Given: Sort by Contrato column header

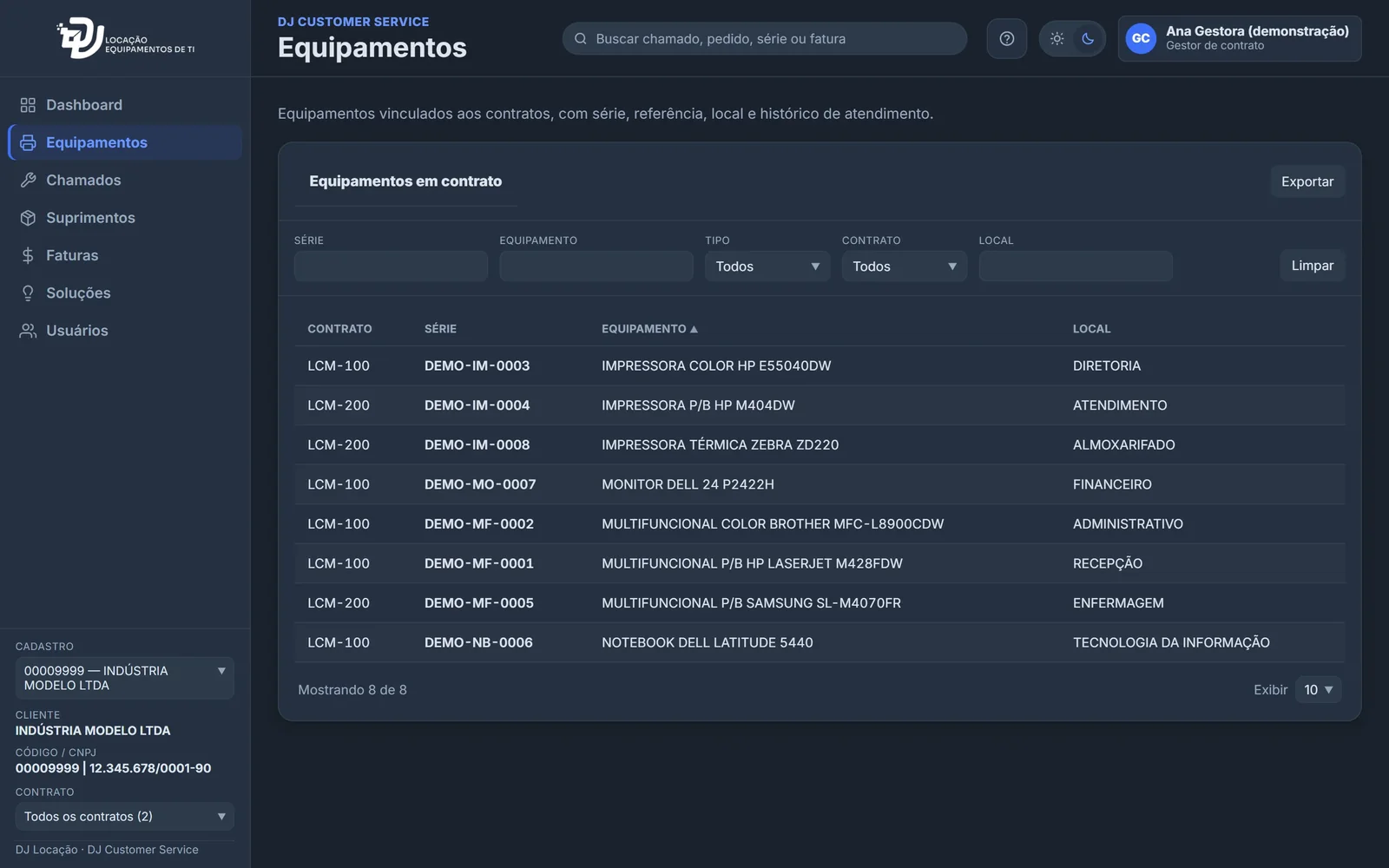Looking at the screenshot, I should [339, 329].
